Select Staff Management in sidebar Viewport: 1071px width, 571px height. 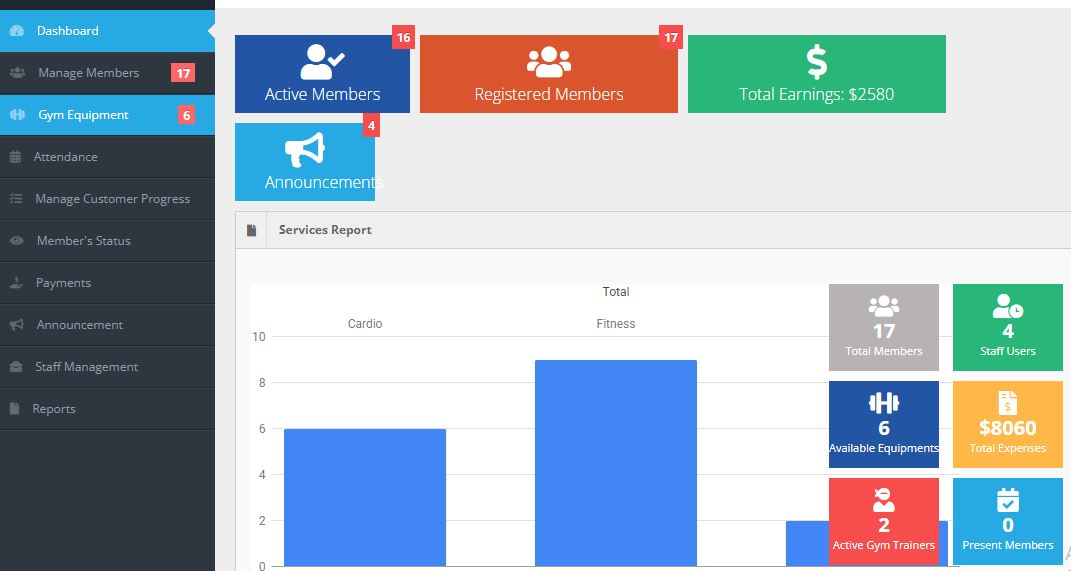[x=107, y=367]
